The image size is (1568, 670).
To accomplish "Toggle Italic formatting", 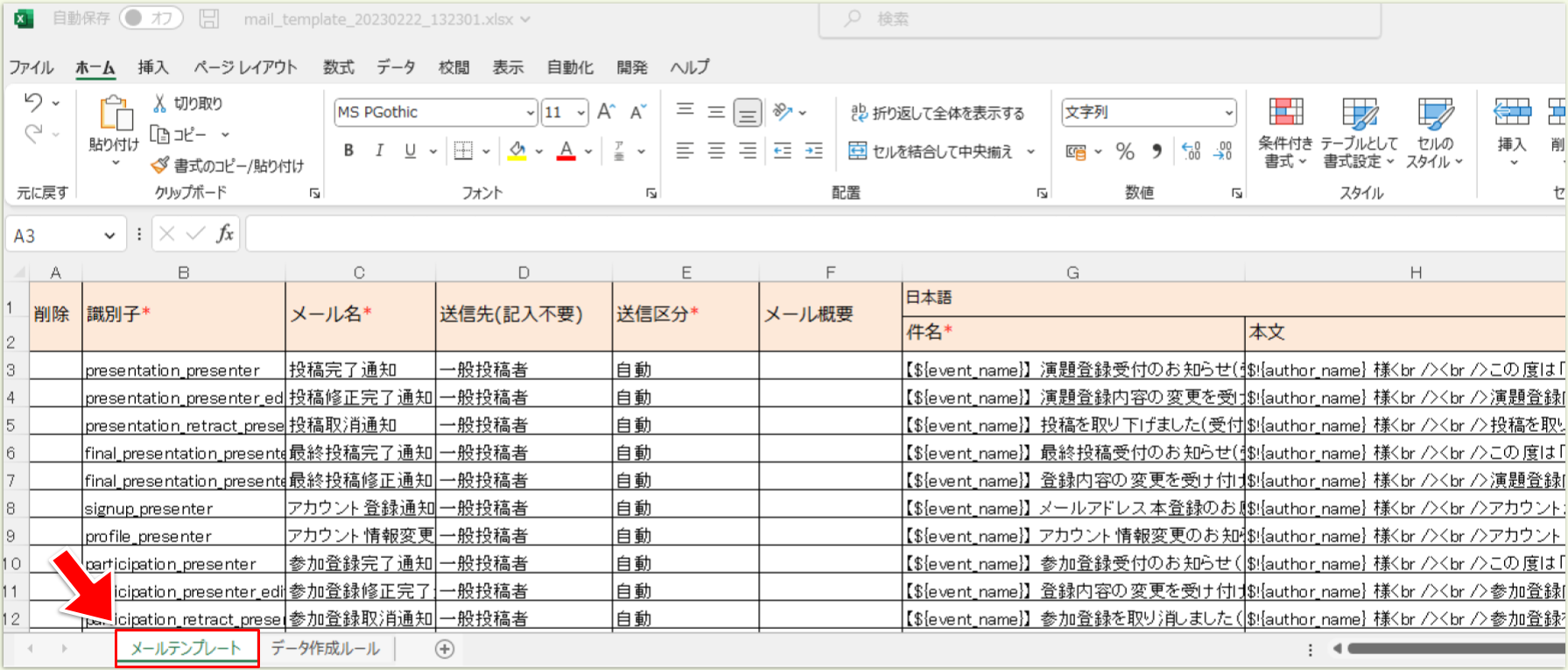I will pyautogui.click(x=379, y=151).
